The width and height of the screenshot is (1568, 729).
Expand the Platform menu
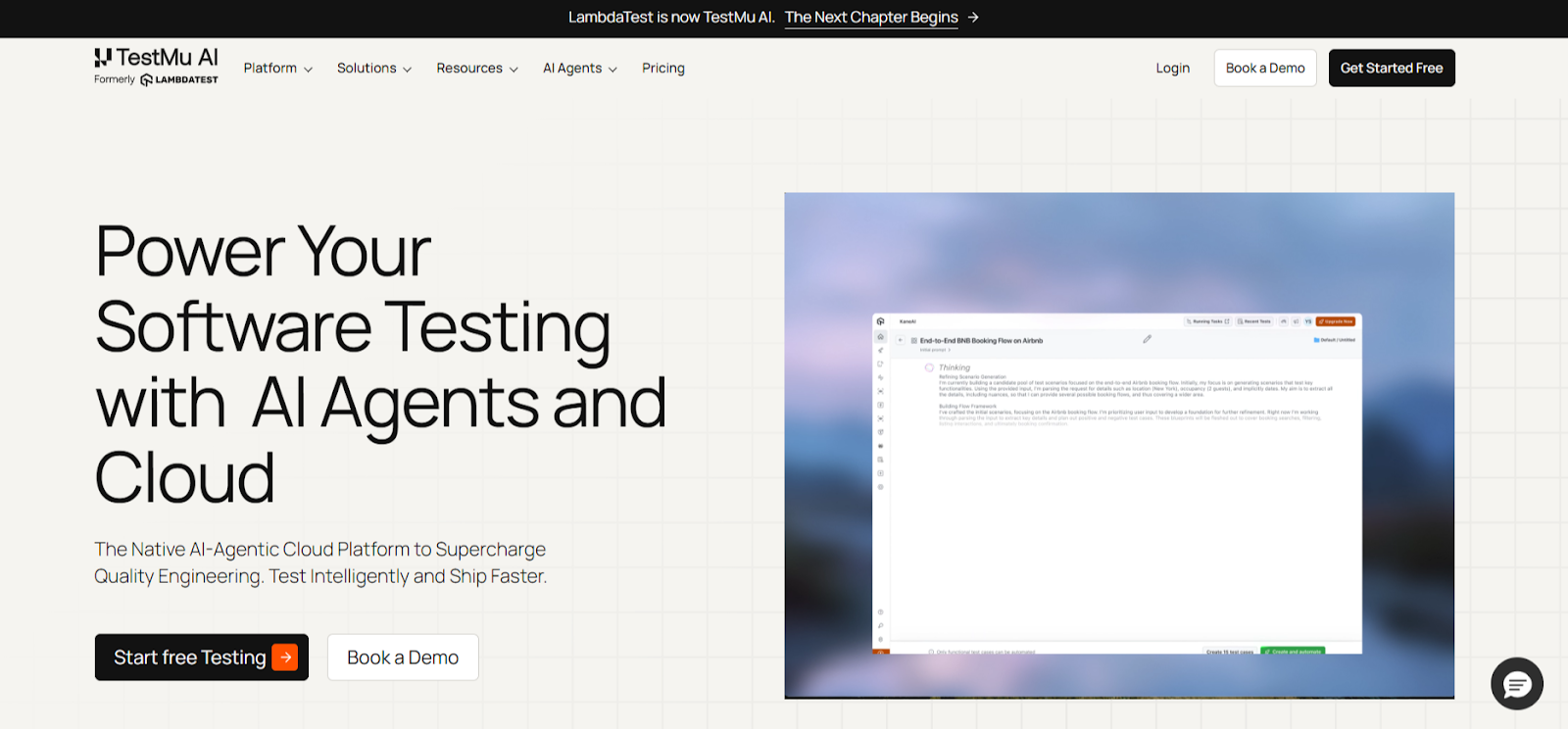coord(278,69)
